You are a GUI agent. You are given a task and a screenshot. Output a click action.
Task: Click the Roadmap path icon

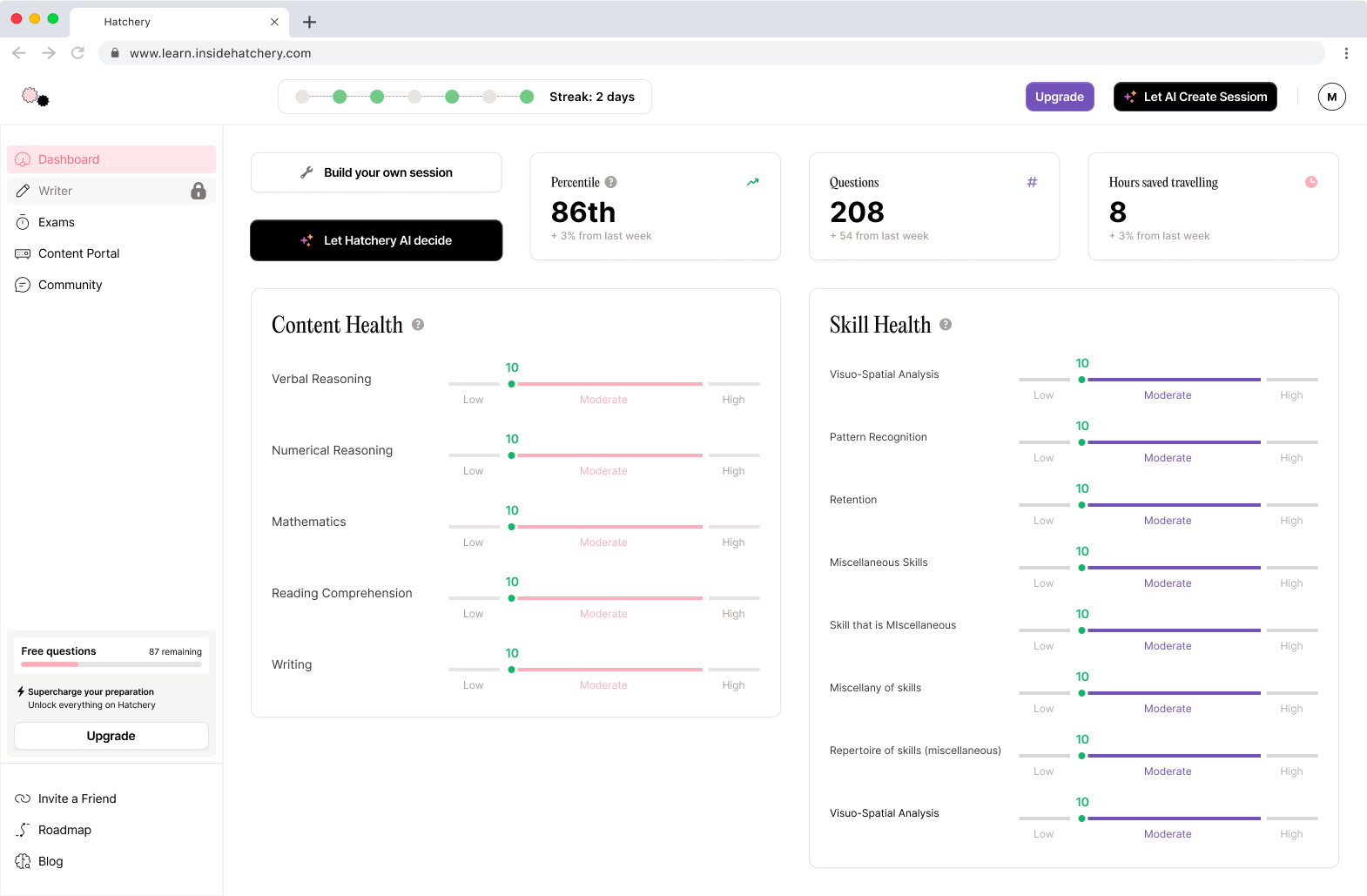pyautogui.click(x=23, y=830)
